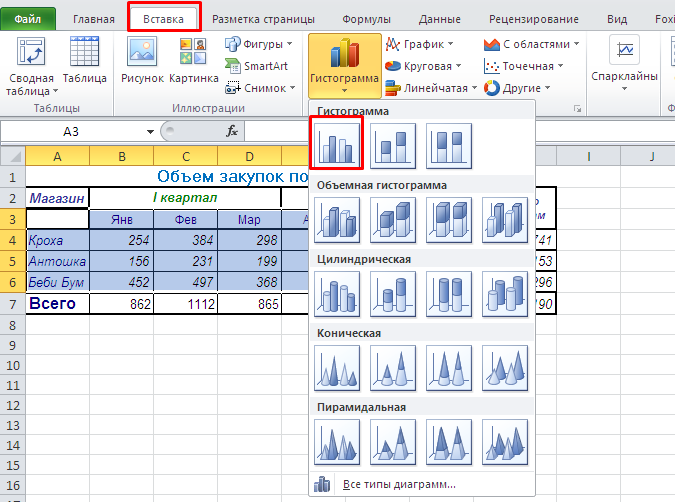Open the Формулы ribbon tab

(366, 18)
